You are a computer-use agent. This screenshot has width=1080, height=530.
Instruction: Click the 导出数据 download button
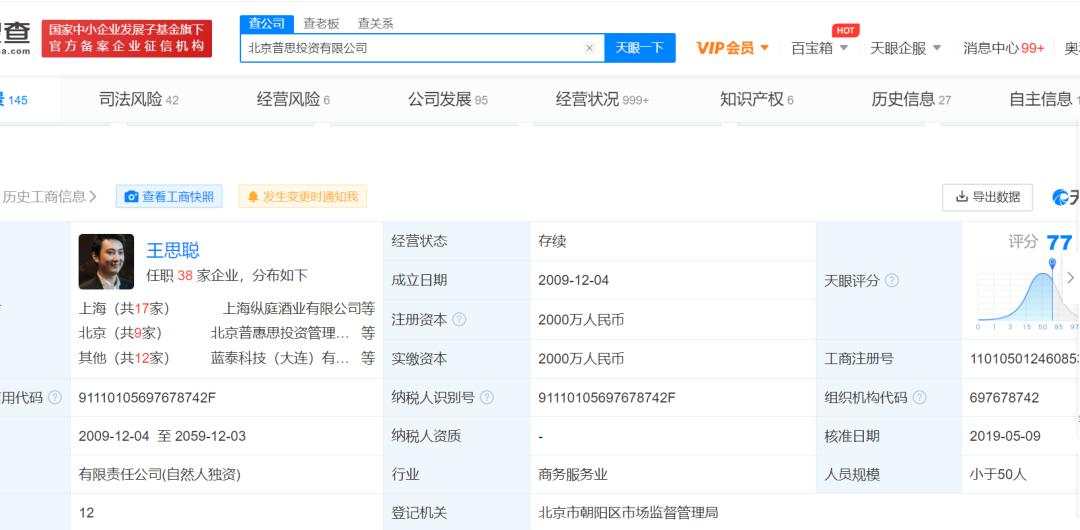(987, 197)
